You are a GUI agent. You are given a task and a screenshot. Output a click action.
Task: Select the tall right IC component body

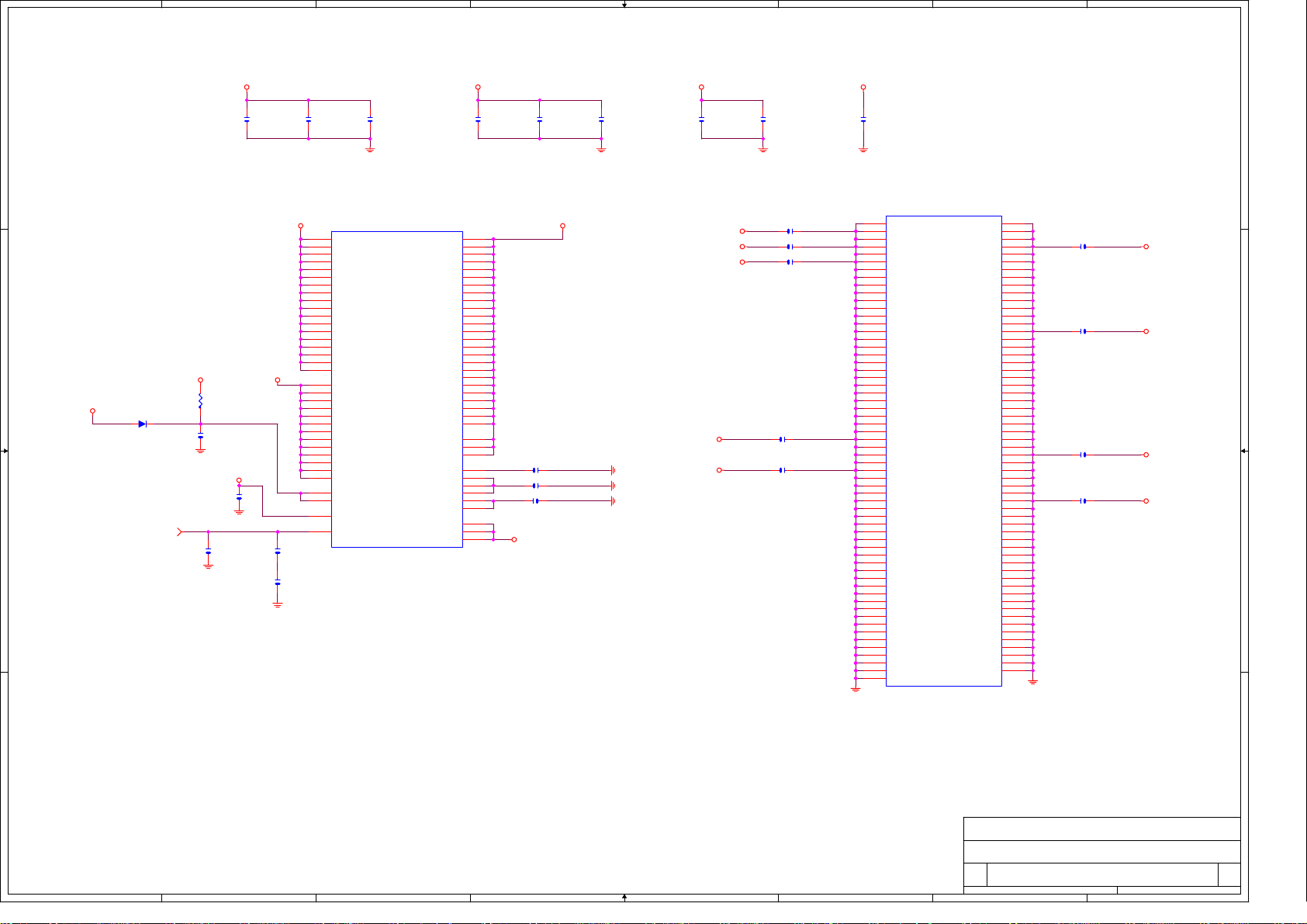[x=943, y=451]
